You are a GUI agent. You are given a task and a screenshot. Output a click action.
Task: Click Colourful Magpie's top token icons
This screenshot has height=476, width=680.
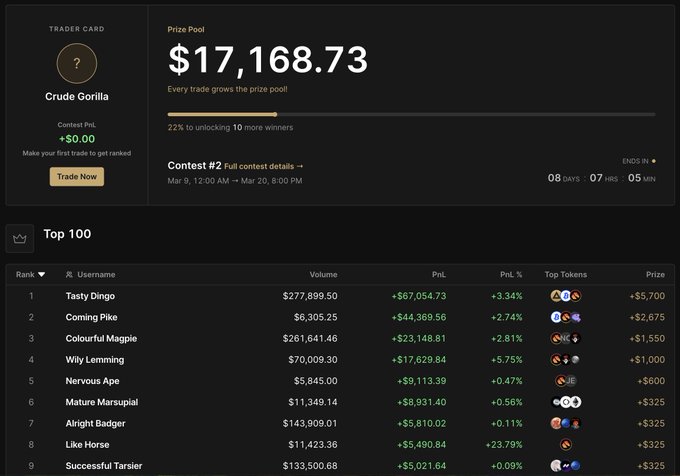[566, 339]
